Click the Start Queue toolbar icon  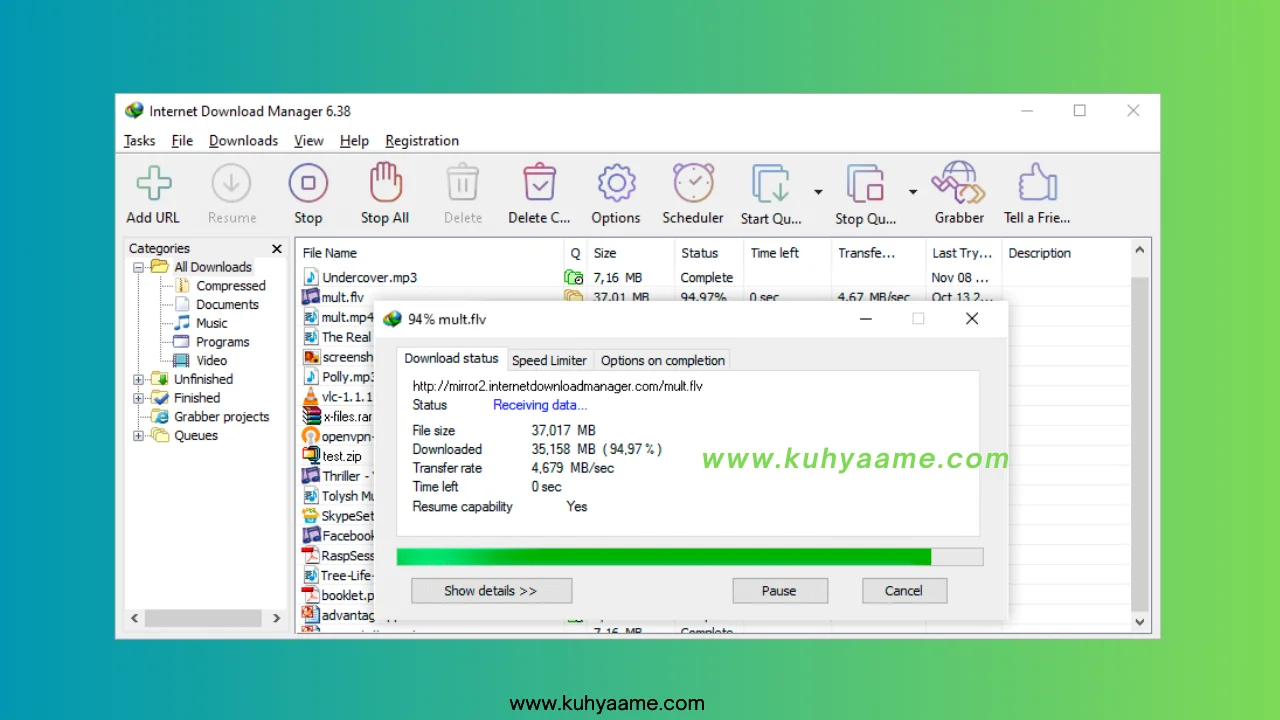(x=771, y=185)
